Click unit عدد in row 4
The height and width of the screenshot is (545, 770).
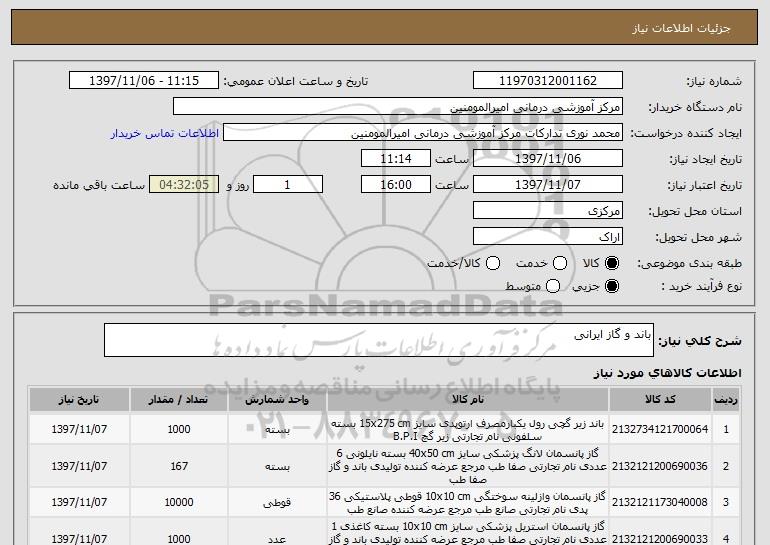pyautogui.click(x=277, y=539)
